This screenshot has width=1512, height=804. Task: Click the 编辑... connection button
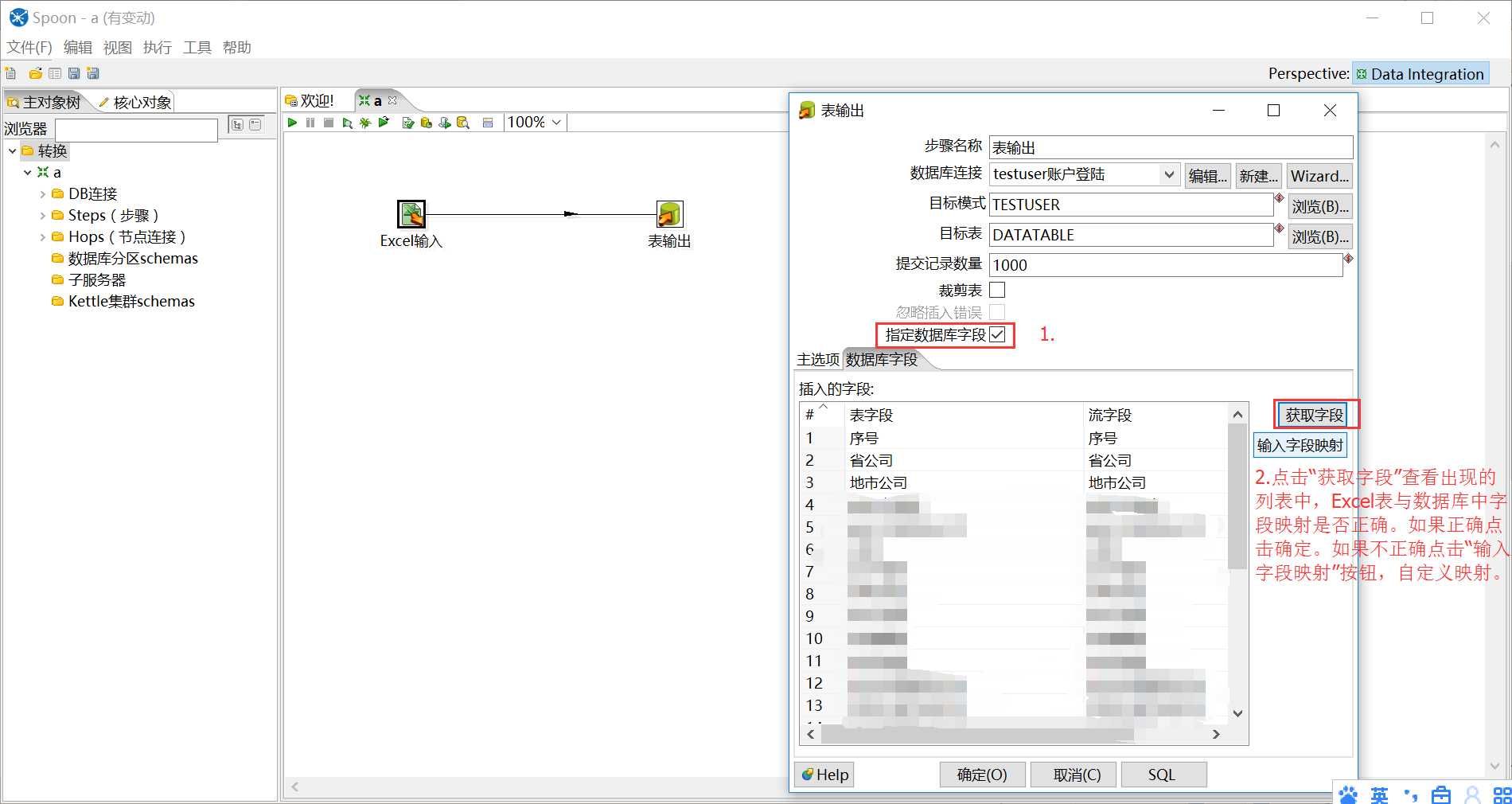(x=1208, y=176)
